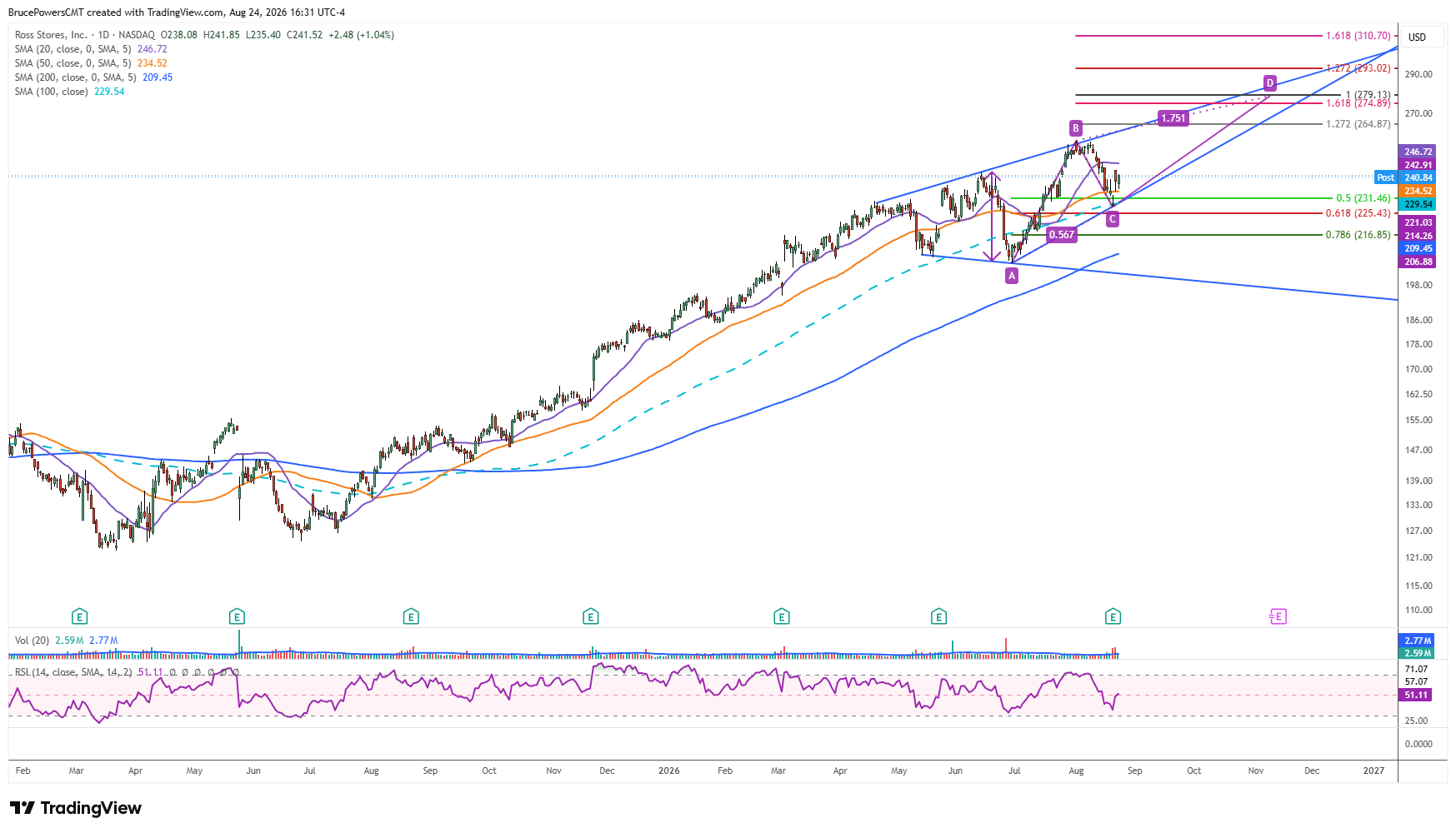Click the TradingView logo
Screen dimensions: 1456x833
click(76, 808)
